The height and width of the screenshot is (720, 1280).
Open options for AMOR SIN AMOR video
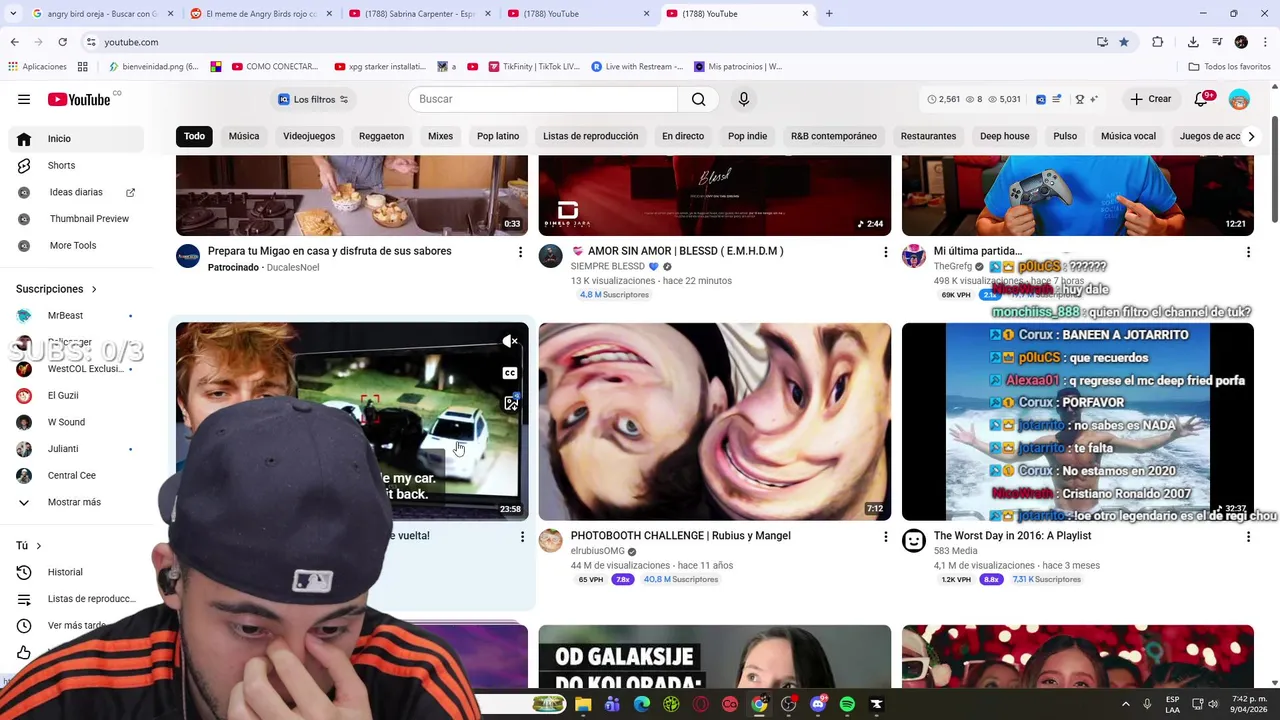[x=885, y=252]
